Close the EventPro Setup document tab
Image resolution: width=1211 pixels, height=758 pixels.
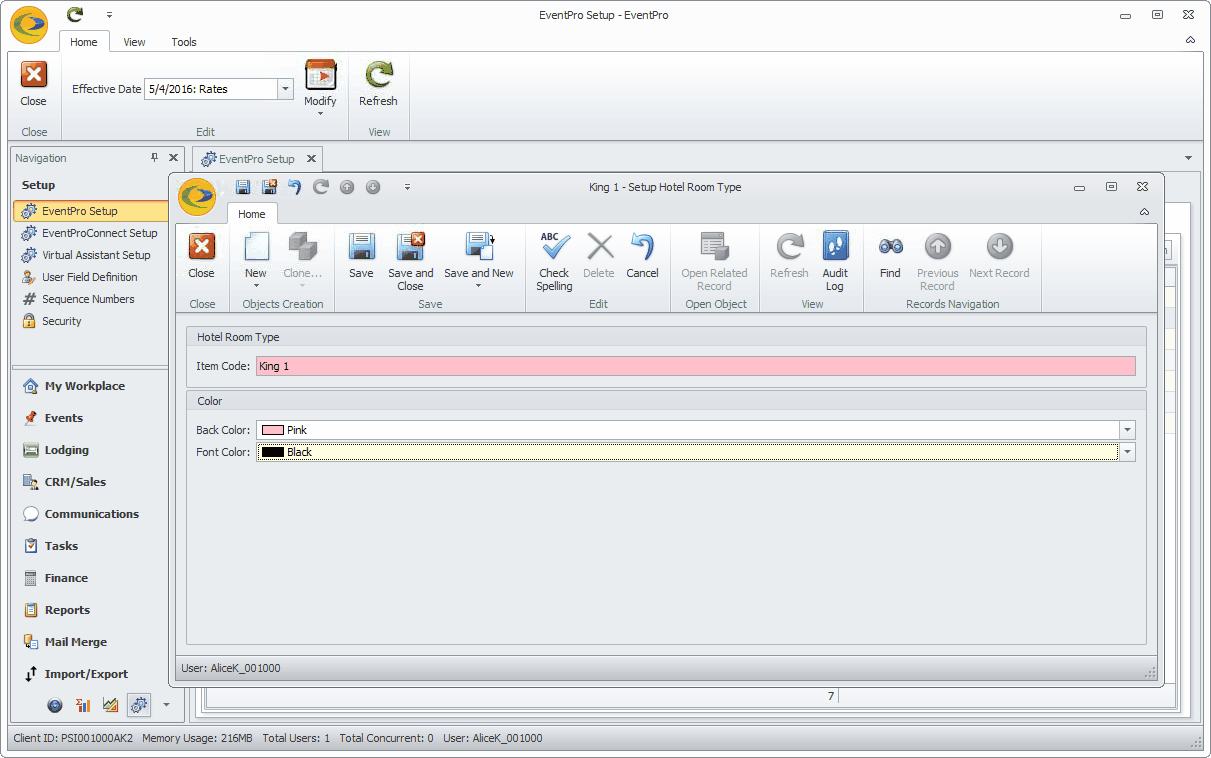311,158
